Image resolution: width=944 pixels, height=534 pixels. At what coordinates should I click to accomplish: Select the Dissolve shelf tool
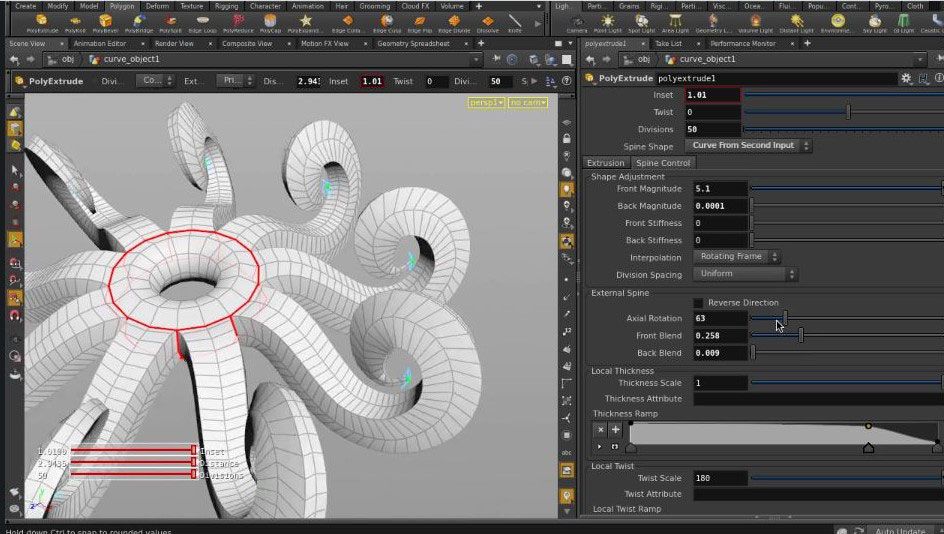pyautogui.click(x=488, y=24)
